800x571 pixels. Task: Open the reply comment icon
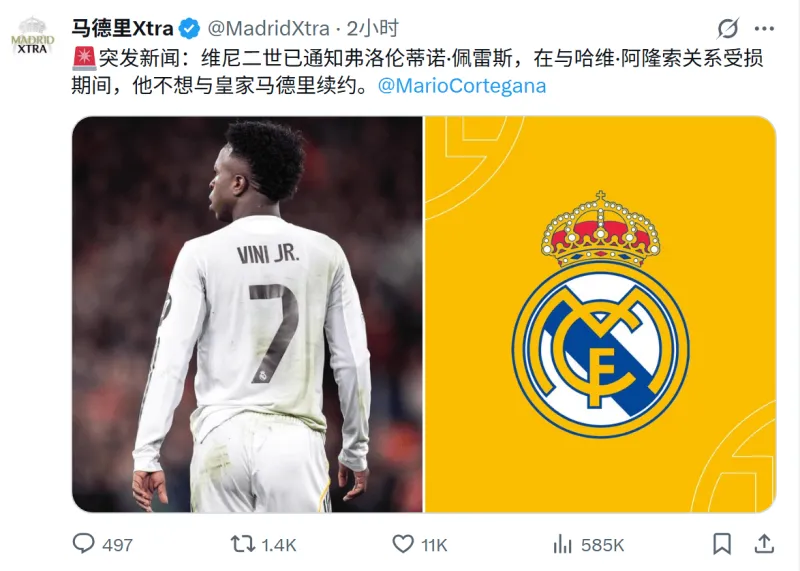pyautogui.click(x=84, y=544)
